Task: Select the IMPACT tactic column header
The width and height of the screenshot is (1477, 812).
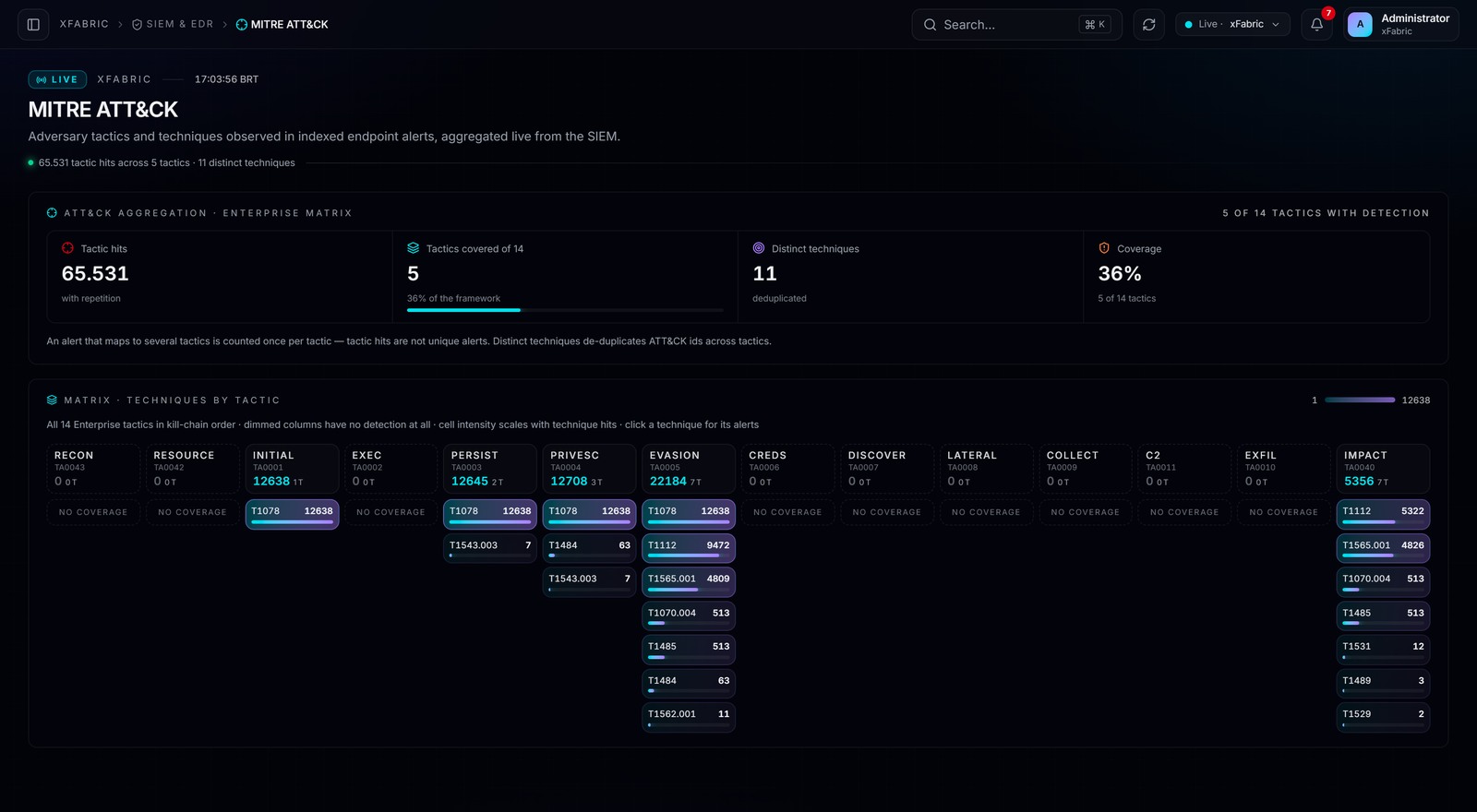Action: click(1383, 469)
